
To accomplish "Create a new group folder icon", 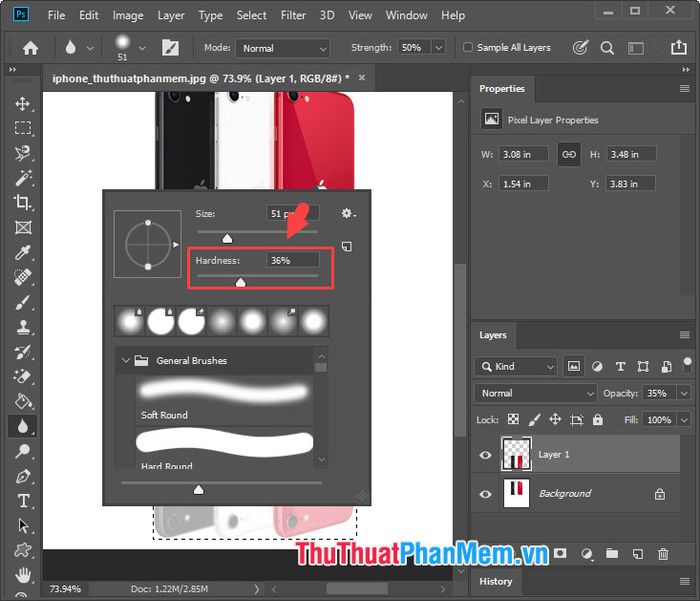I will pos(612,554).
